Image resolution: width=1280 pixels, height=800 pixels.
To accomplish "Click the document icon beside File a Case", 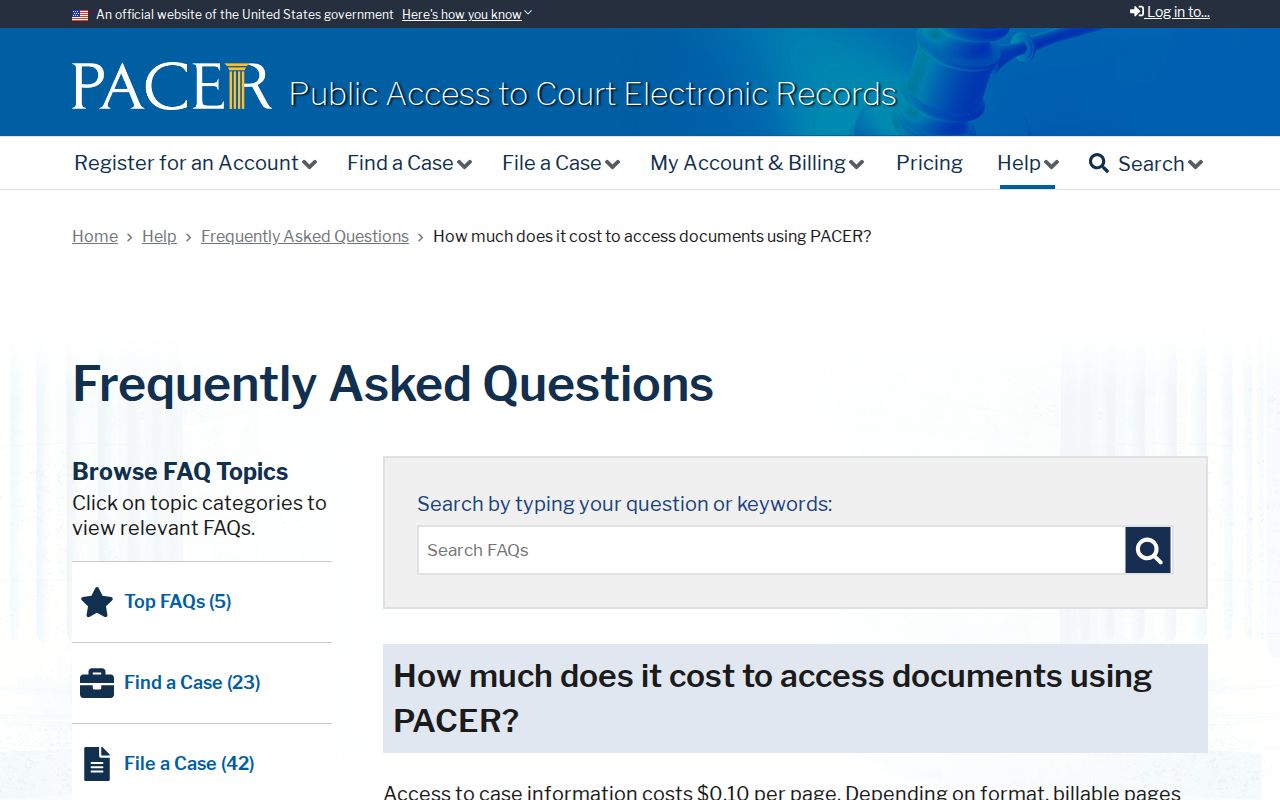I will (97, 764).
